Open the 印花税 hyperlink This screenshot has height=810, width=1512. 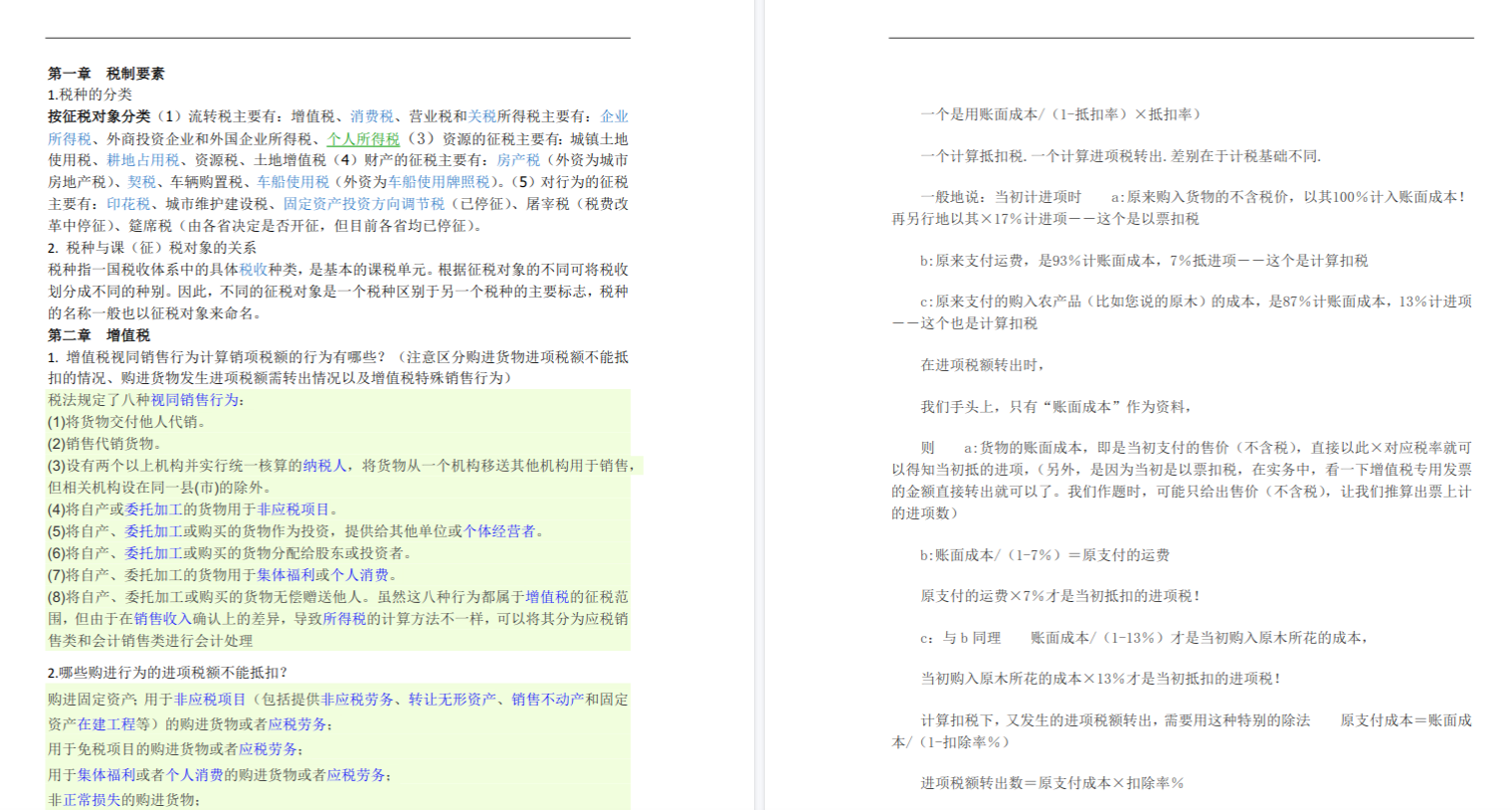click(x=128, y=204)
